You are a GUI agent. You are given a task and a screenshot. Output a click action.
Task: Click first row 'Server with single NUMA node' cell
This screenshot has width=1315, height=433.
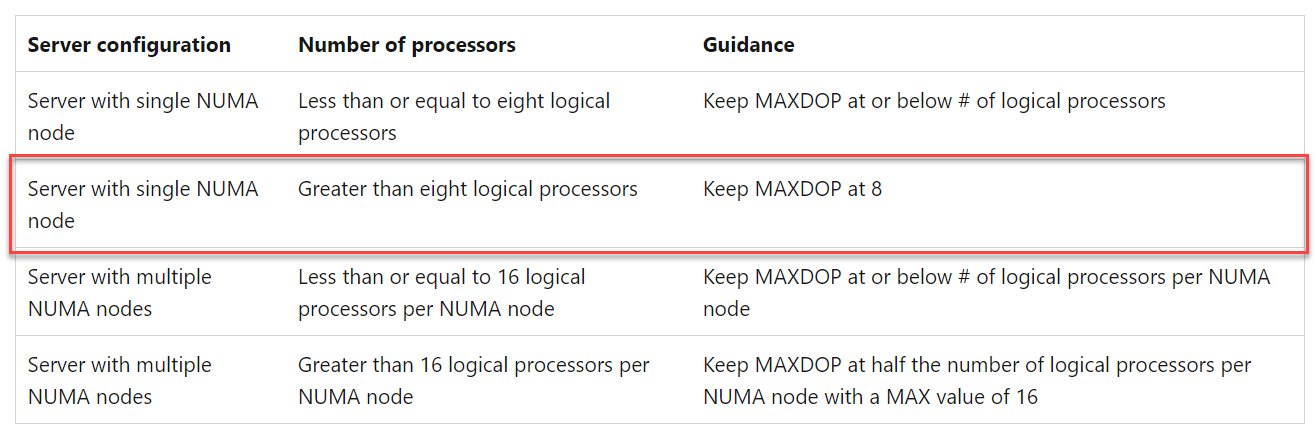[x=143, y=116]
